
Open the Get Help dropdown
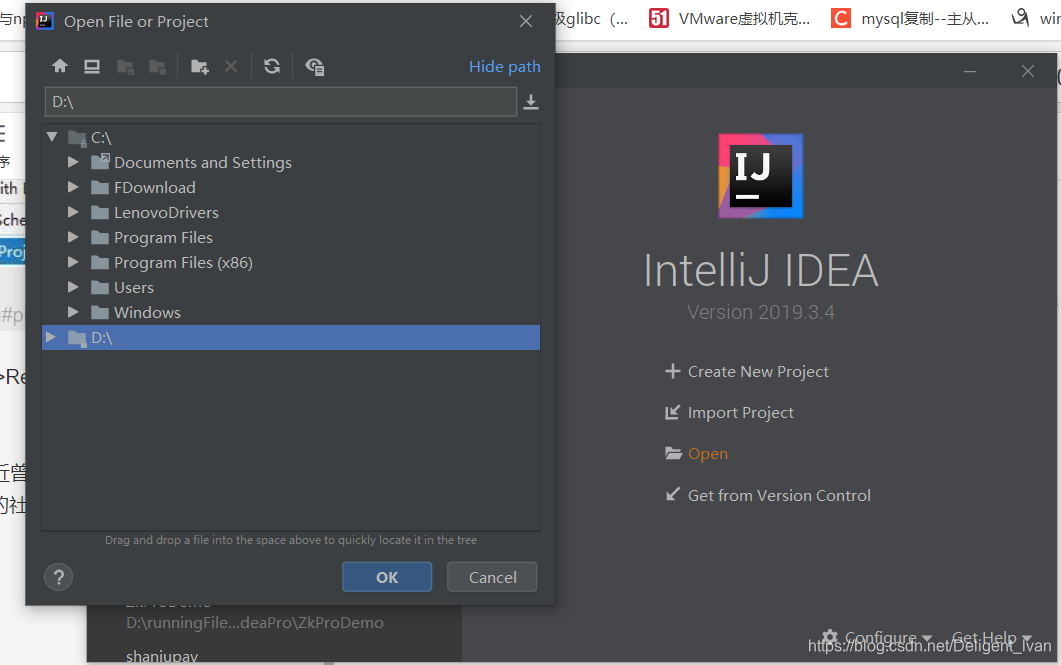click(x=991, y=637)
